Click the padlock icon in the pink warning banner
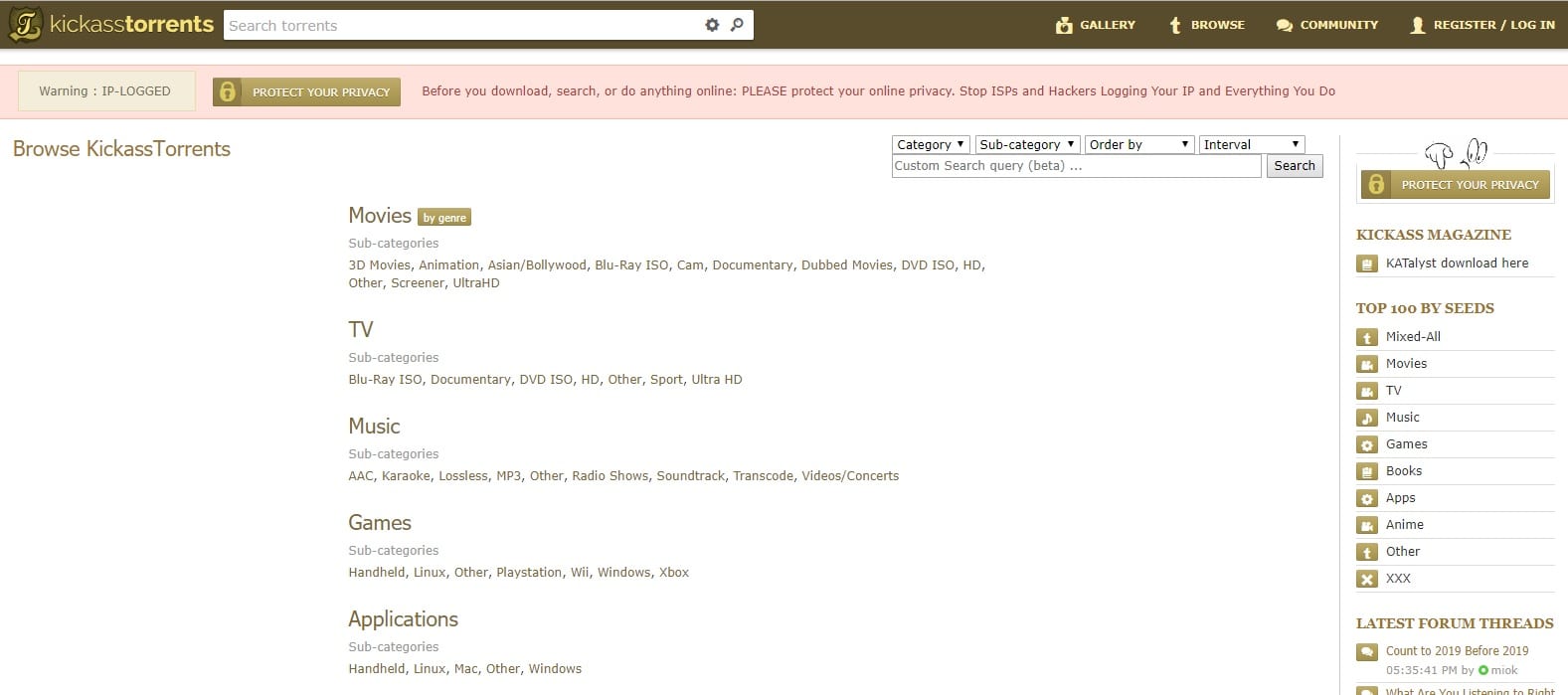The width and height of the screenshot is (1568, 695). click(x=228, y=91)
